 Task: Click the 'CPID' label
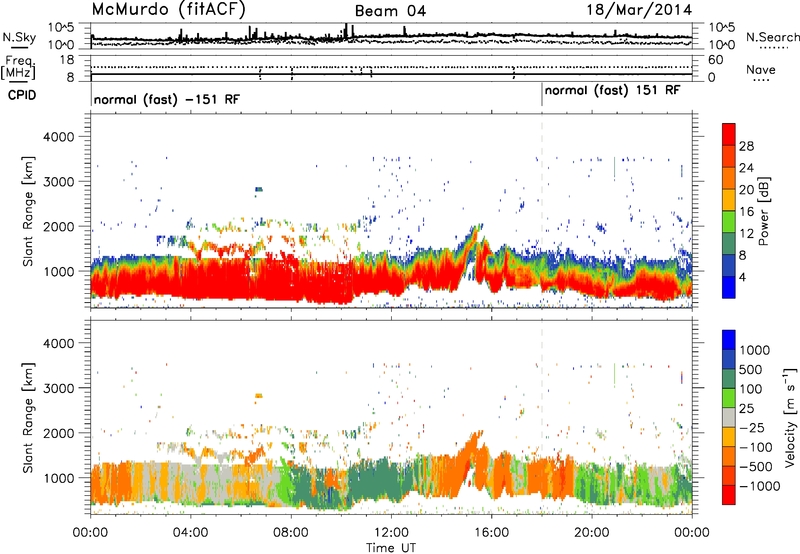click(22, 95)
